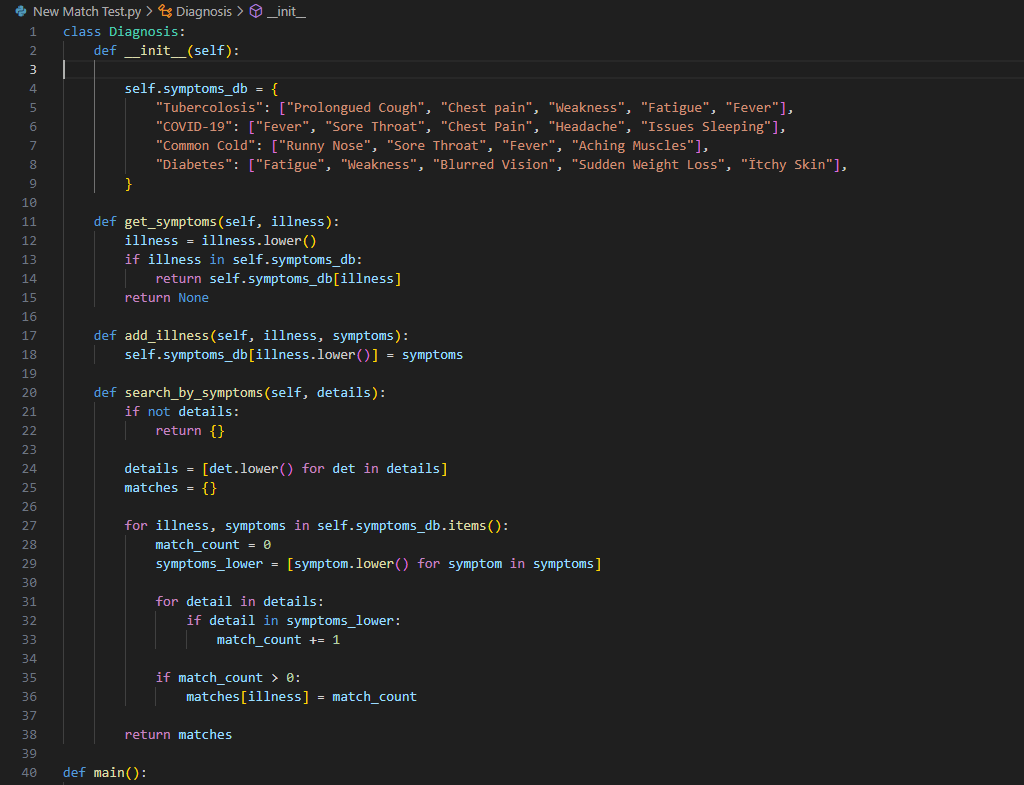Click 'illness.lower()' call on line 12
Viewport: 1024px width, 785px height.
pos(259,241)
